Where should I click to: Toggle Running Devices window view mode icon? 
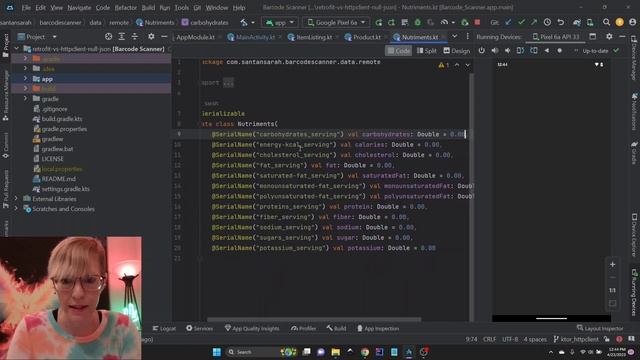tap(593, 37)
